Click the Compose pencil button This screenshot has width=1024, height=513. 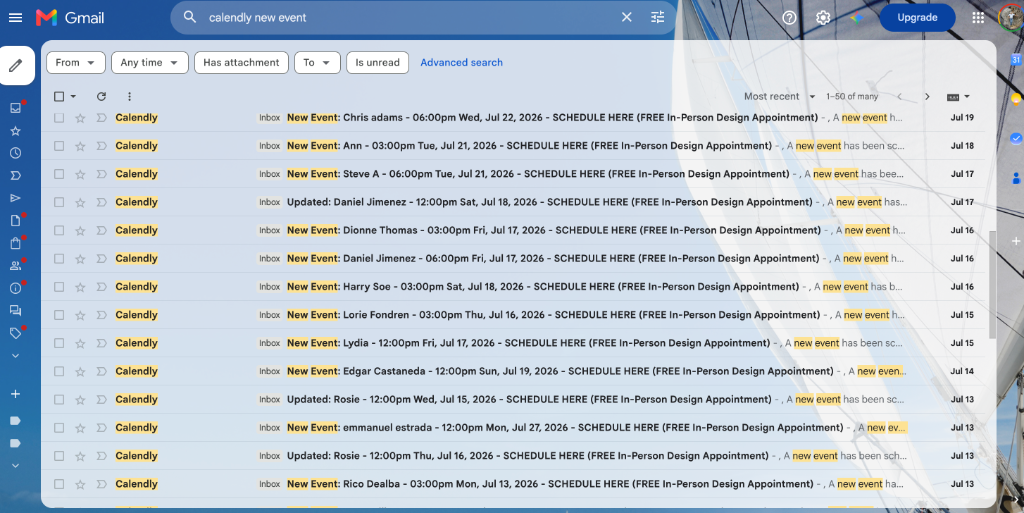(16, 65)
